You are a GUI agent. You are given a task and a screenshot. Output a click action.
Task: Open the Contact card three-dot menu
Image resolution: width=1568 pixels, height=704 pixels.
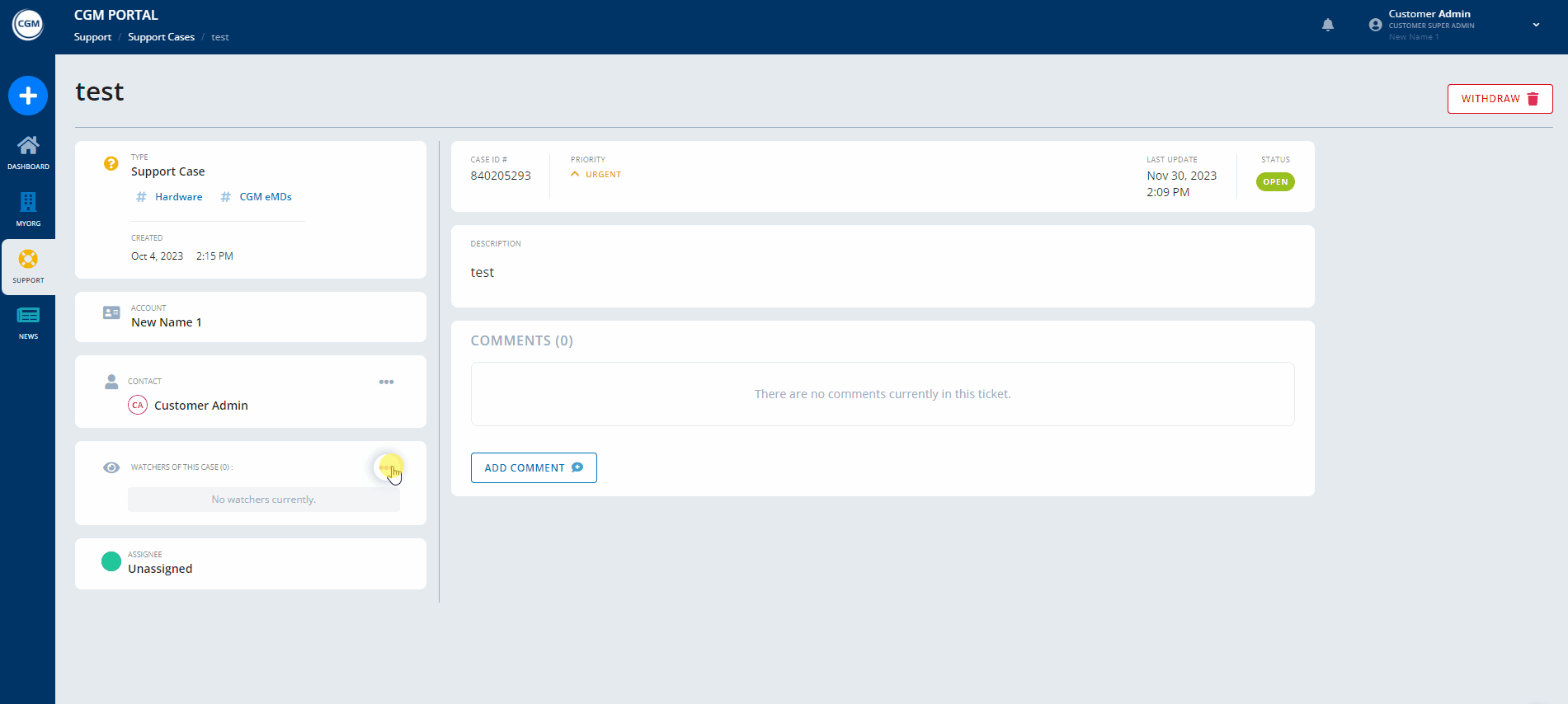(x=386, y=382)
